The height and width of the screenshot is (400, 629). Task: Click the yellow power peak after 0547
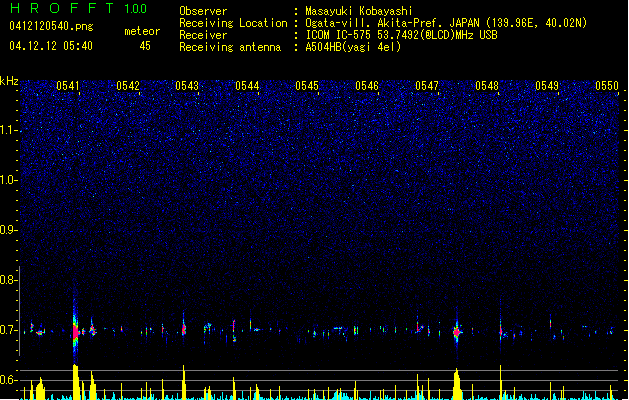[457, 384]
